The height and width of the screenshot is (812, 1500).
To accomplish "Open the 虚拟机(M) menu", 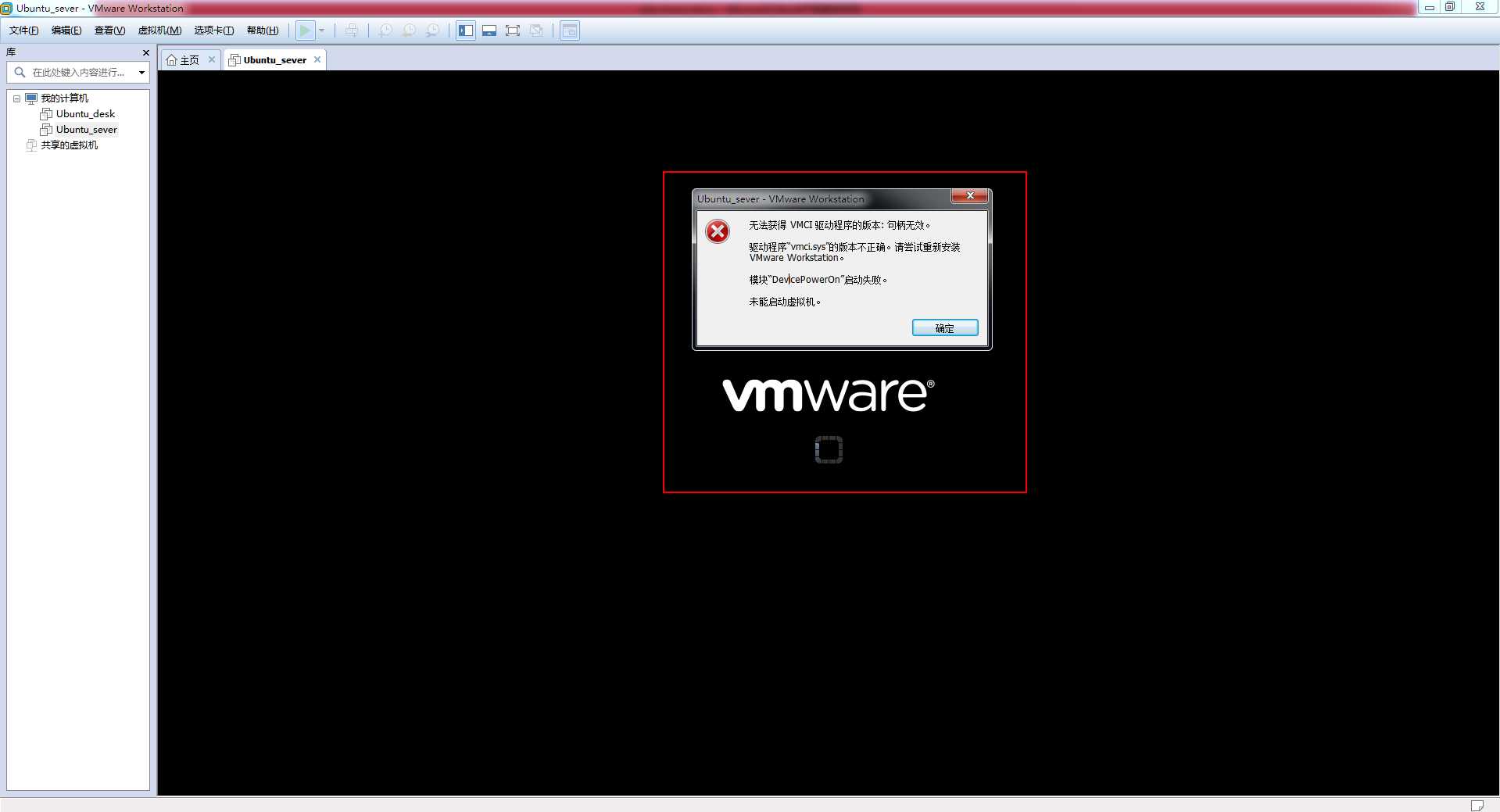I will [159, 30].
